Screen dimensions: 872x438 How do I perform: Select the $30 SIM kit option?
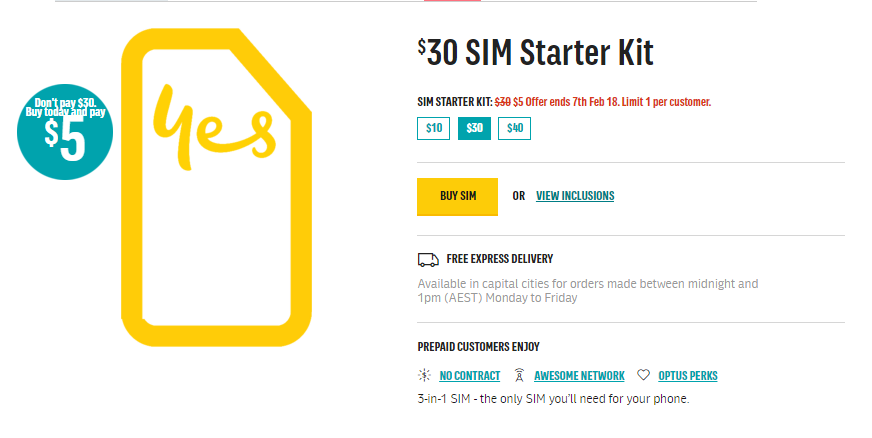tap(474, 128)
